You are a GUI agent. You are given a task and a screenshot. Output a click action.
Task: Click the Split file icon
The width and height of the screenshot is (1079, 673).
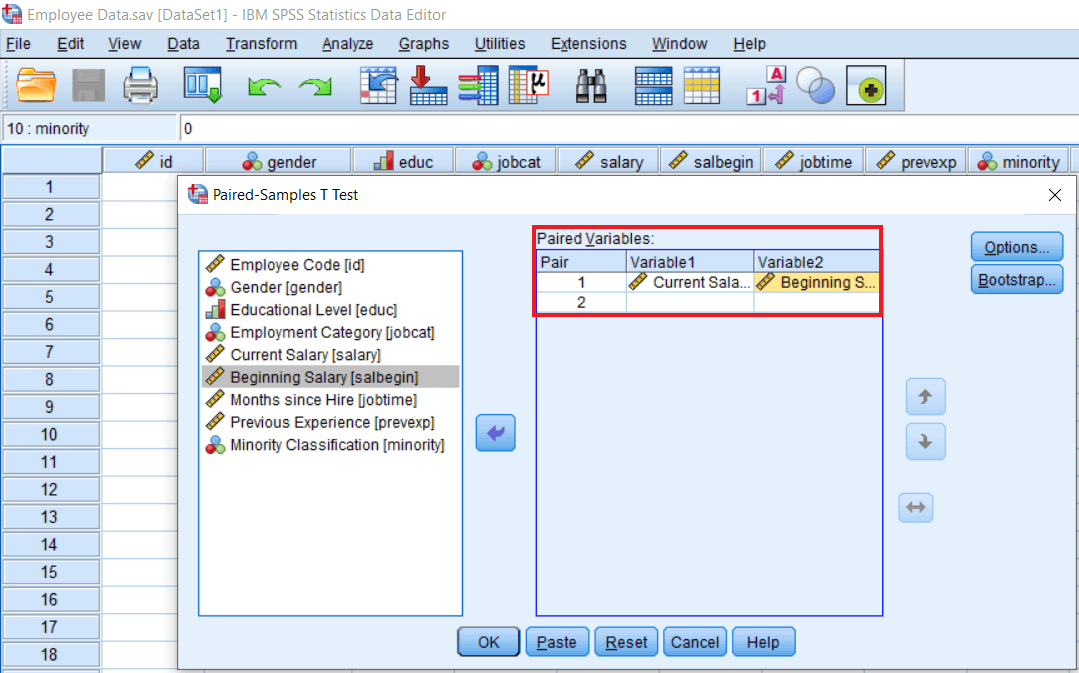tap(653, 86)
